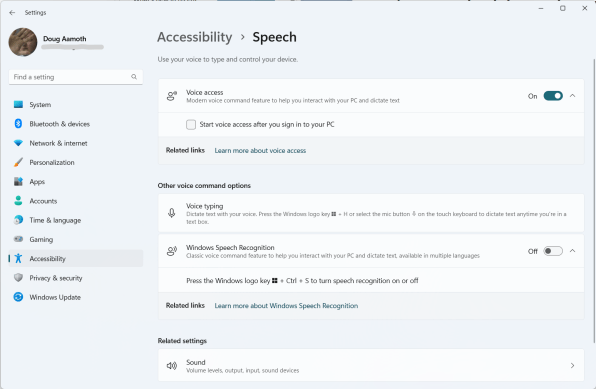The width and height of the screenshot is (596, 389).
Task: Open Learn more about Windows Speech Recognition
Action: pos(286,305)
